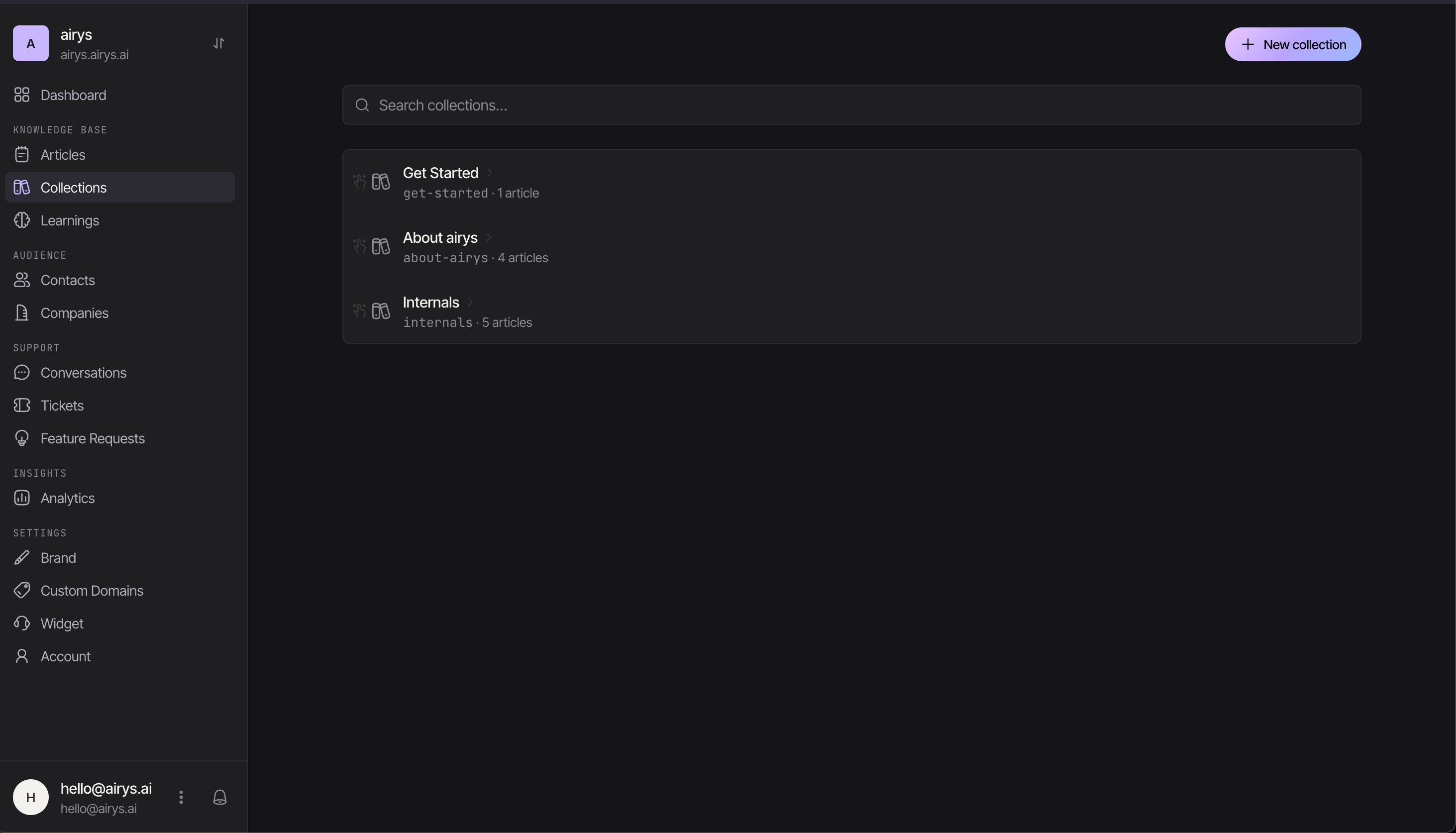
Task: Click the hello@airys.ai user avatar
Action: (31, 797)
